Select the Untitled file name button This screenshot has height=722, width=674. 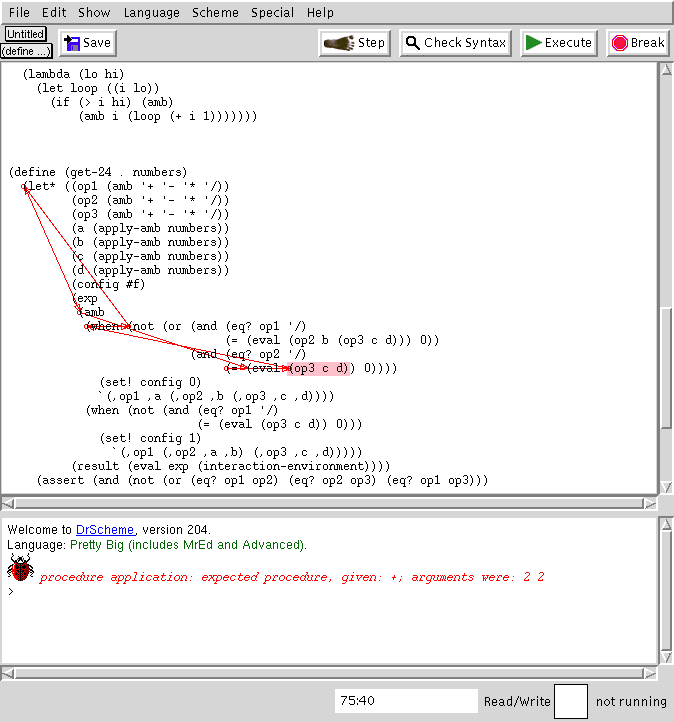(25, 34)
